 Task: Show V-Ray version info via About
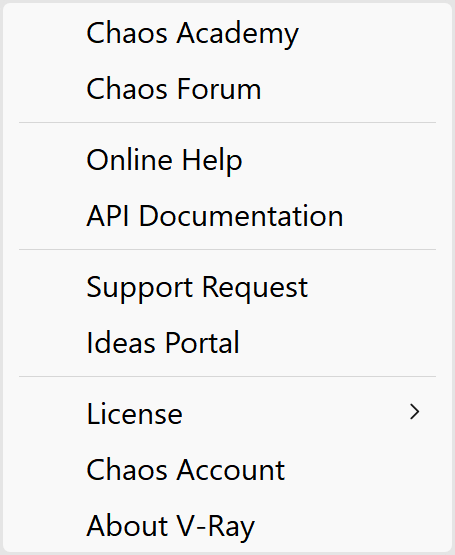click(227, 525)
